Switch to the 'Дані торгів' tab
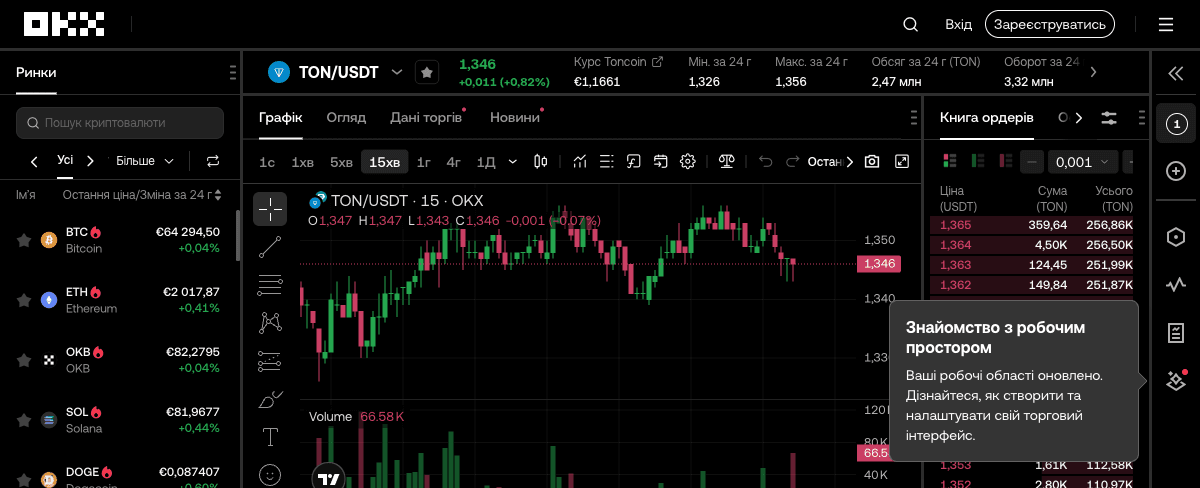The width and height of the screenshot is (1200, 488). (426, 118)
